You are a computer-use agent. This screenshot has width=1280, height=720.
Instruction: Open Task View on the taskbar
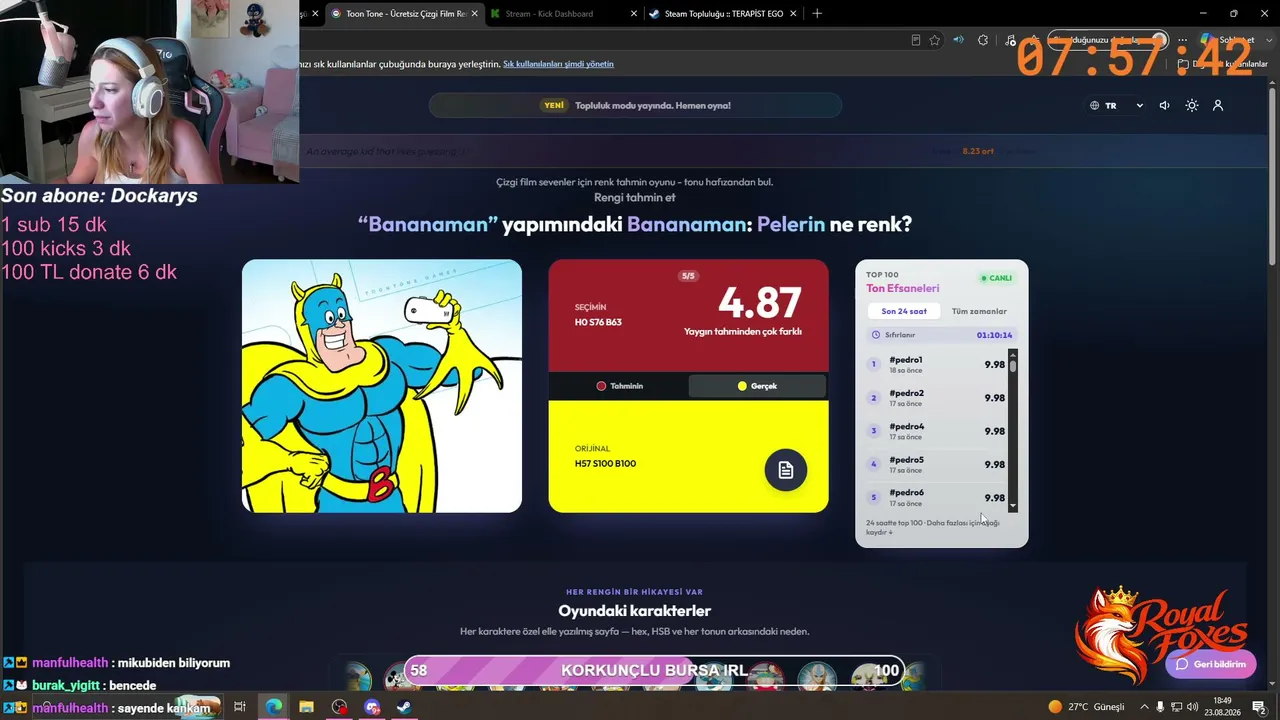(240, 706)
